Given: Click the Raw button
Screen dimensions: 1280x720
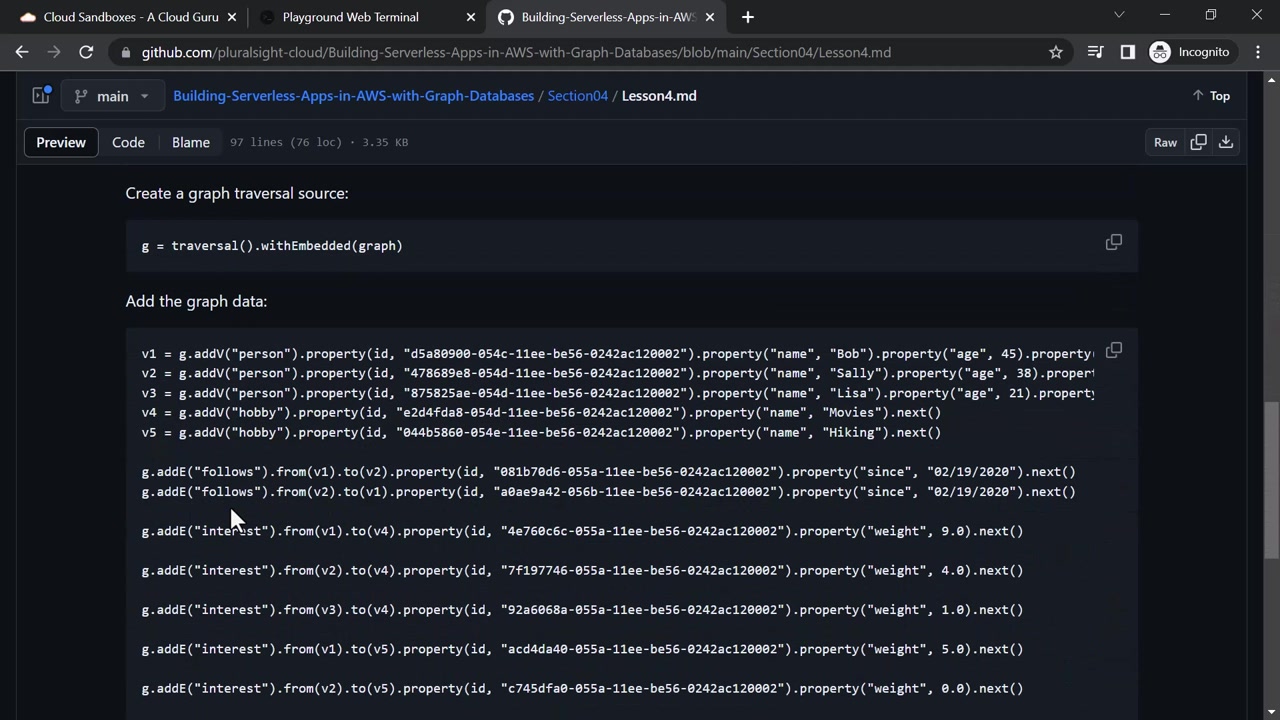Looking at the screenshot, I should click(1165, 142).
